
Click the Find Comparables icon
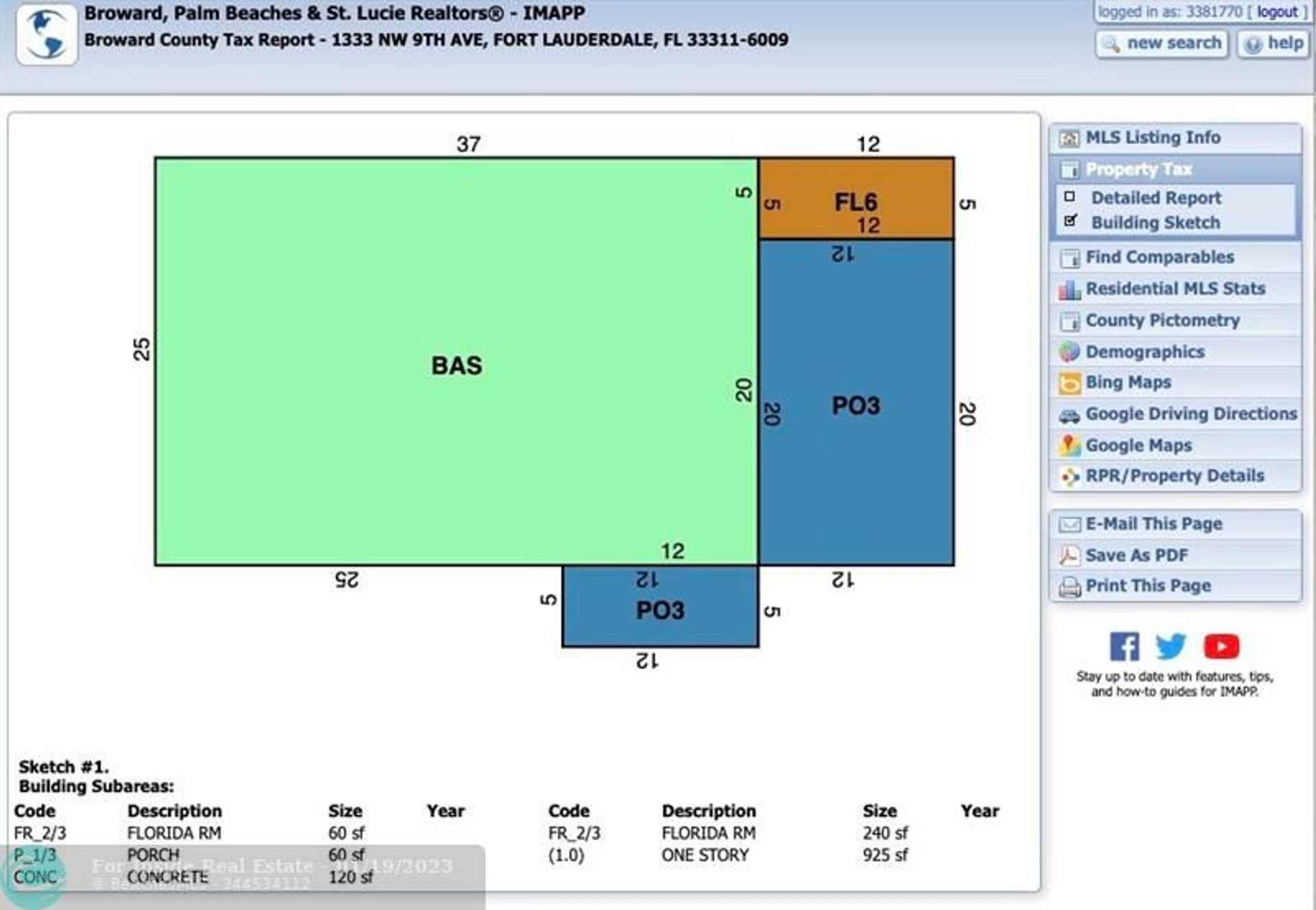(1069, 258)
